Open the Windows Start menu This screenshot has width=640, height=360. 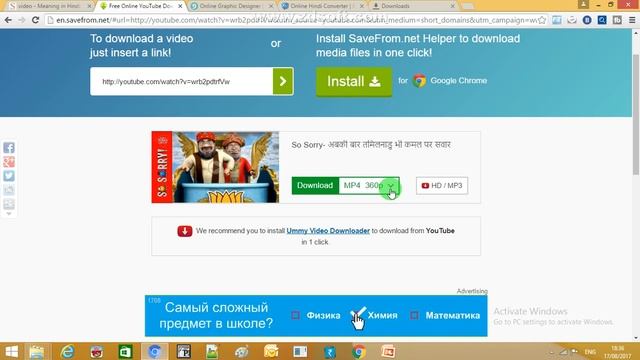(11, 351)
